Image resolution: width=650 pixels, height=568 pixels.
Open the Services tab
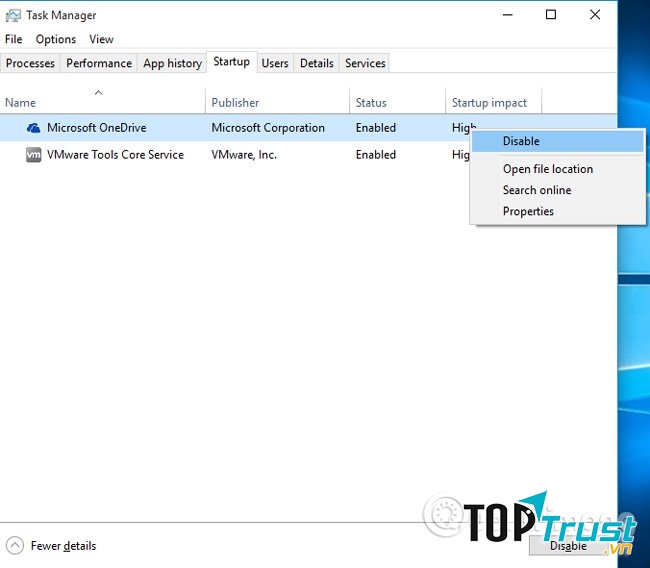click(x=365, y=63)
